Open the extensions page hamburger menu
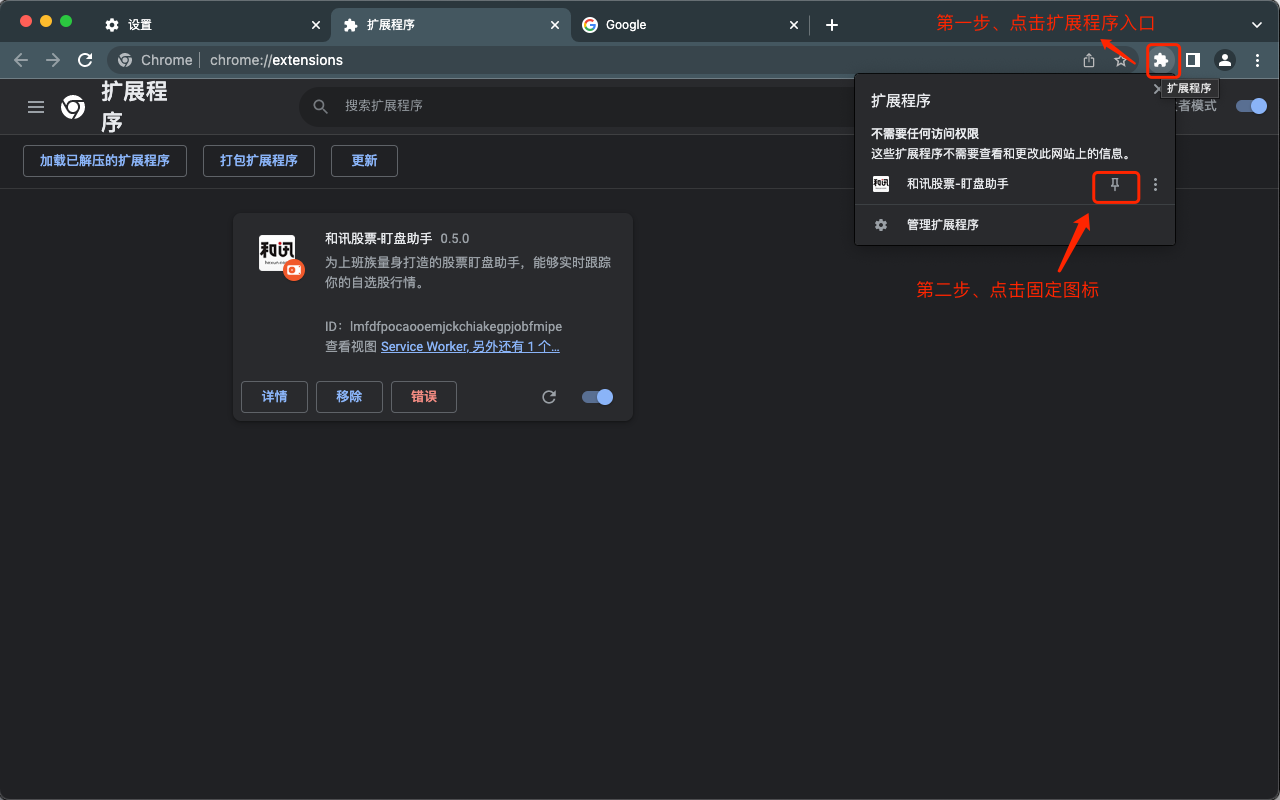 36,107
